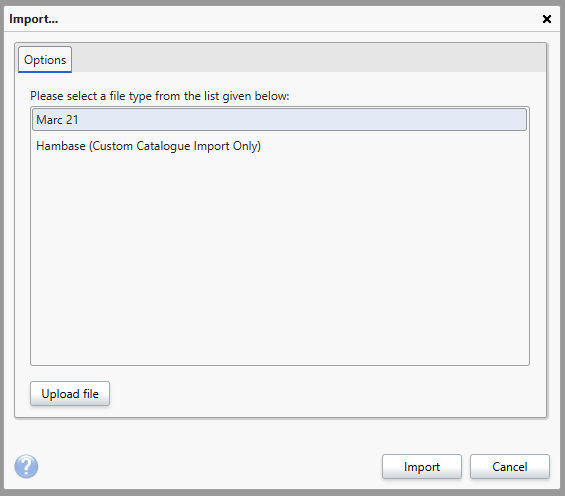This screenshot has height=496, width=565.
Task: Choose the highlighted Marc 21 entry
Action: 279,120
